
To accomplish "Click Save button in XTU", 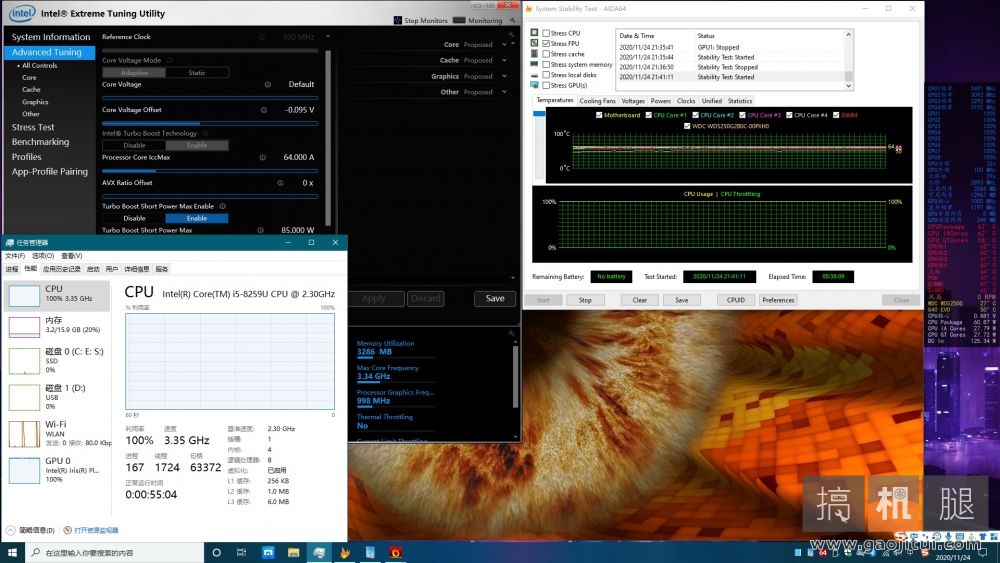I will point(495,298).
